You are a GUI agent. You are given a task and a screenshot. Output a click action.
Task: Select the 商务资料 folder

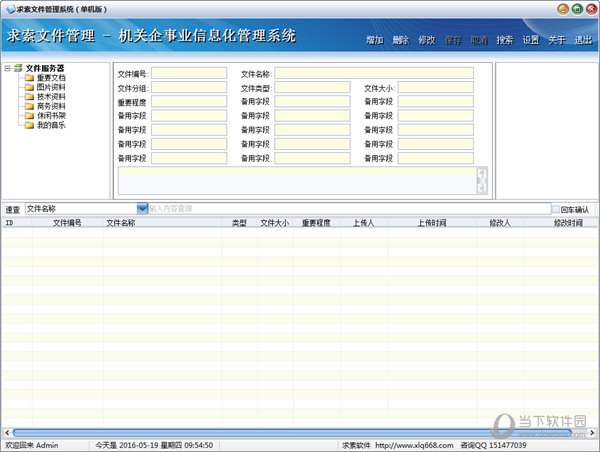51,106
